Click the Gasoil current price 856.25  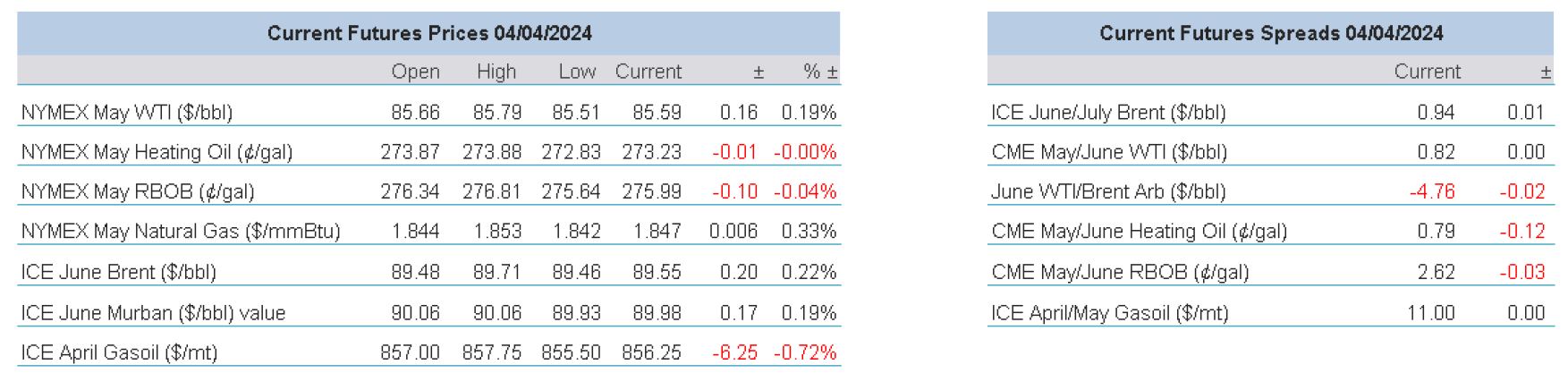click(651, 352)
